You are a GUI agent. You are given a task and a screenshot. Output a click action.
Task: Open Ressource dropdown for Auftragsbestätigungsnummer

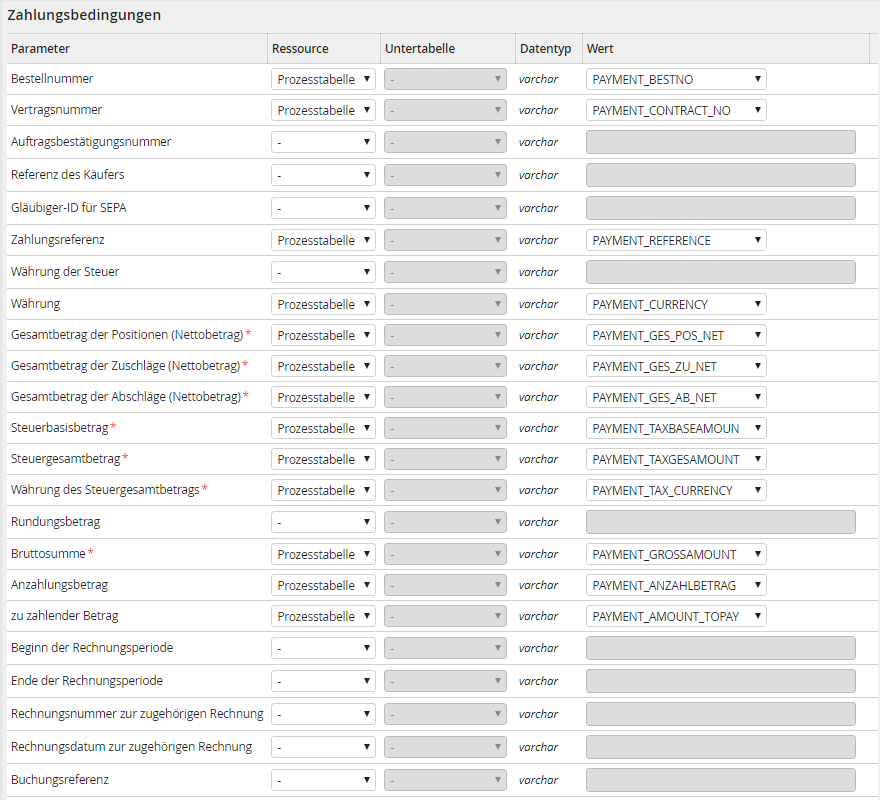tap(323, 142)
